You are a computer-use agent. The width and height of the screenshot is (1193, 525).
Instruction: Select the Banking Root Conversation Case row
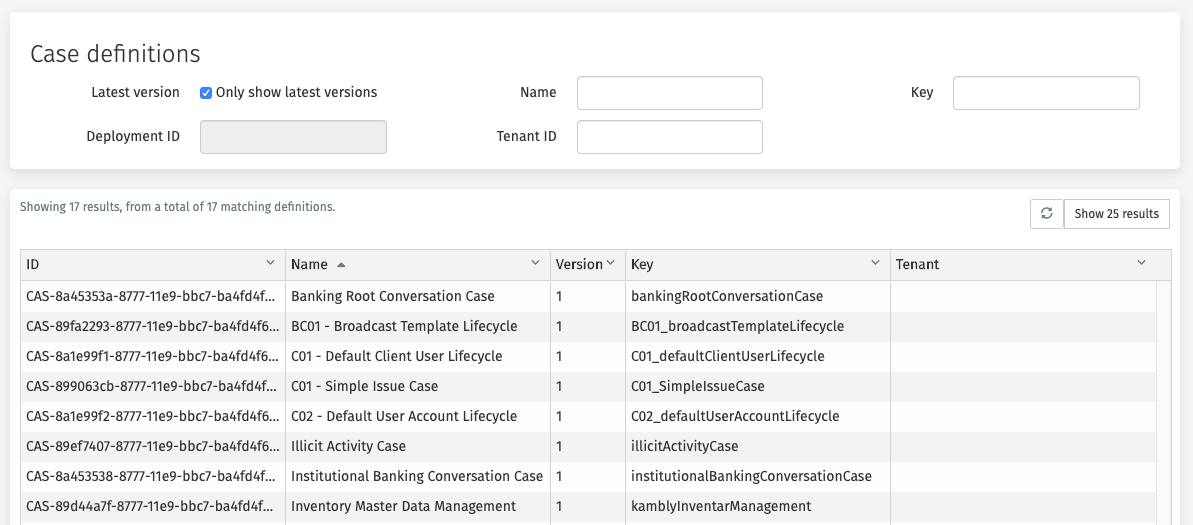coord(392,296)
